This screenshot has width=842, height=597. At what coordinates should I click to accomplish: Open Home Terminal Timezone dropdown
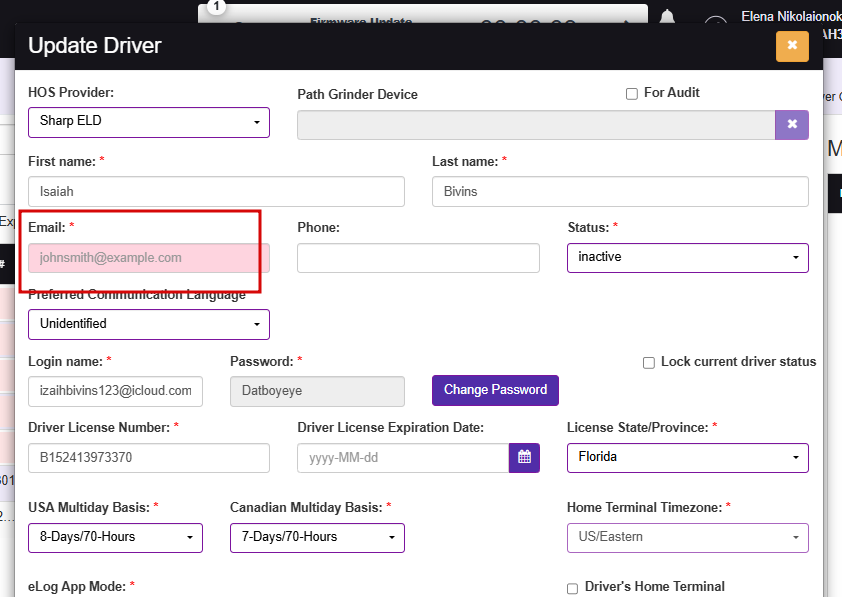click(x=688, y=537)
